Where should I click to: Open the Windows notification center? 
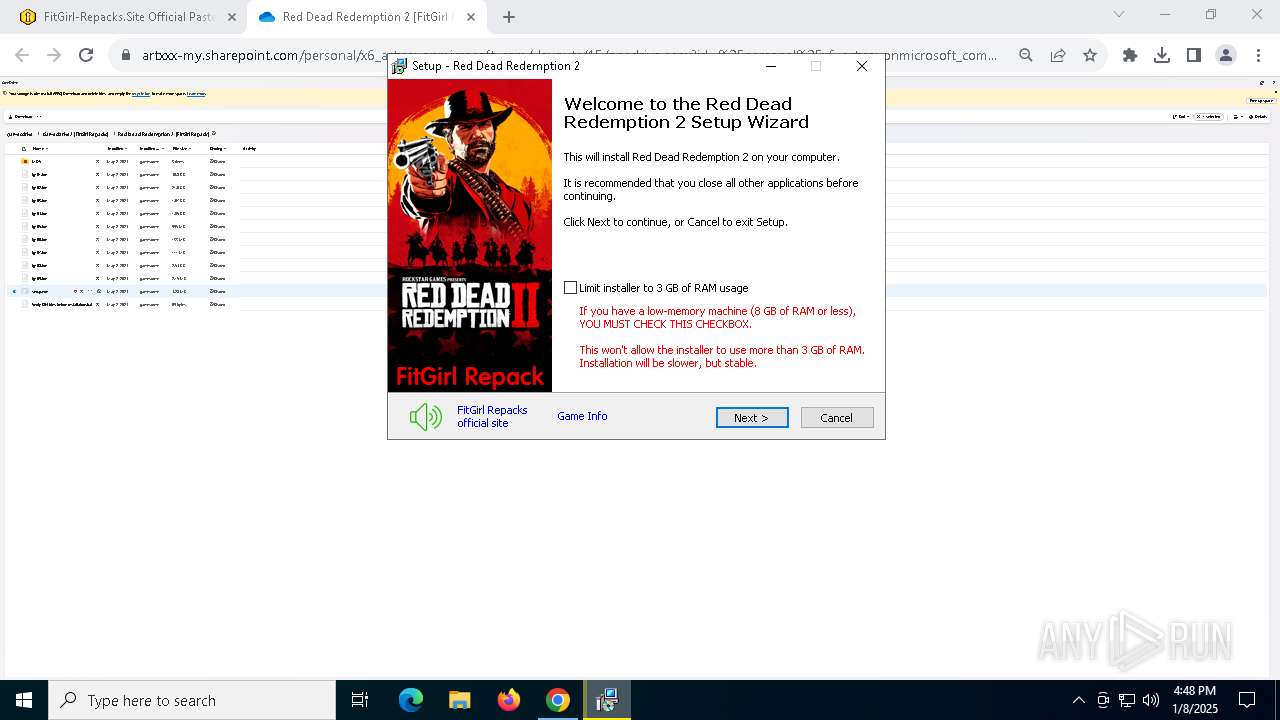(x=1248, y=700)
